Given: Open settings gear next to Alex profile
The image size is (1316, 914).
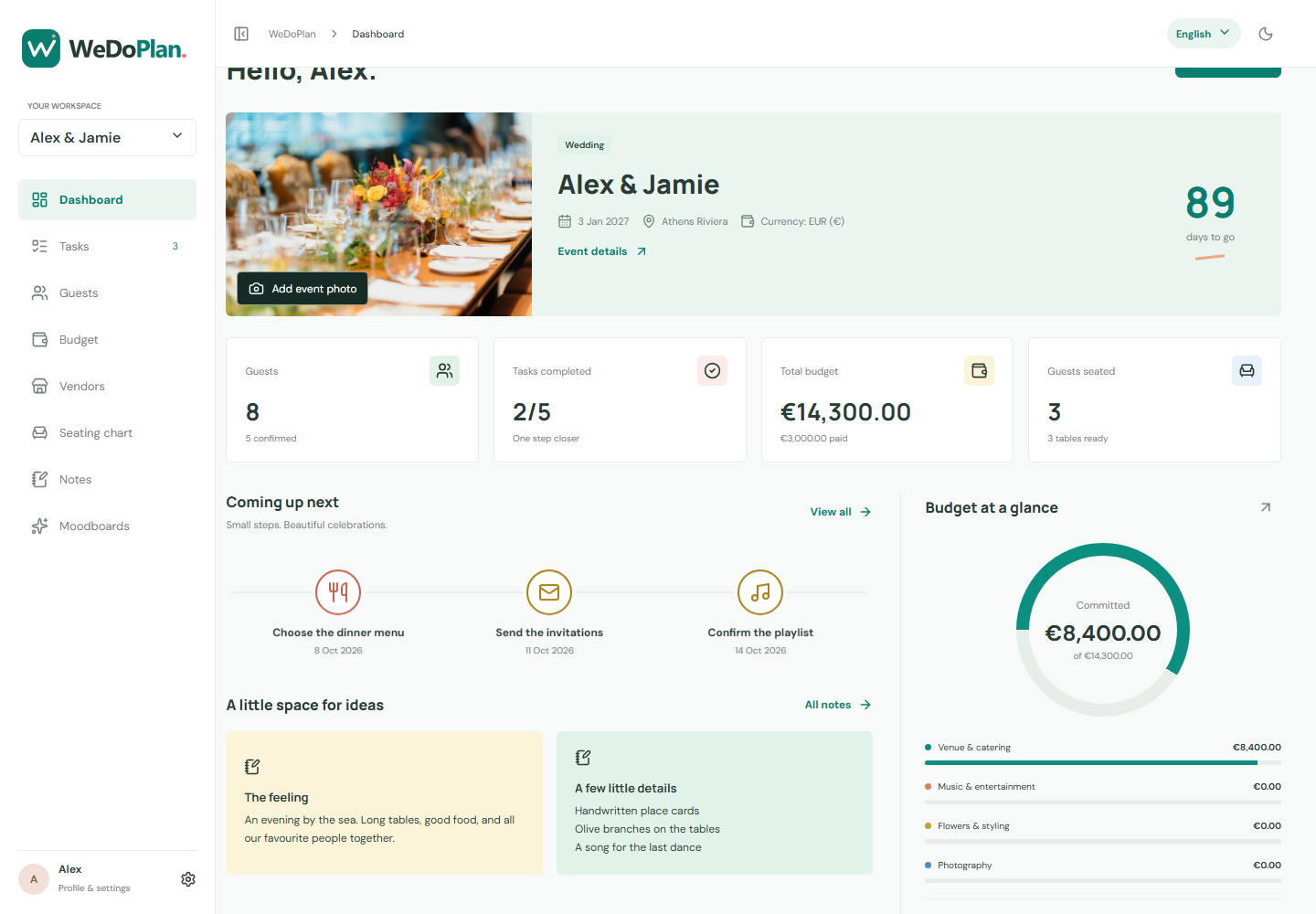Looking at the screenshot, I should (188, 879).
